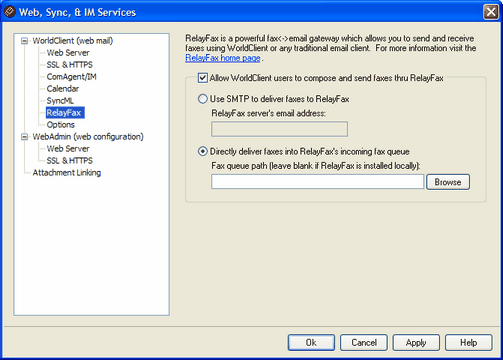Open Web Server under WorldClient
Screen dimensions: 503x360
(x=68, y=53)
